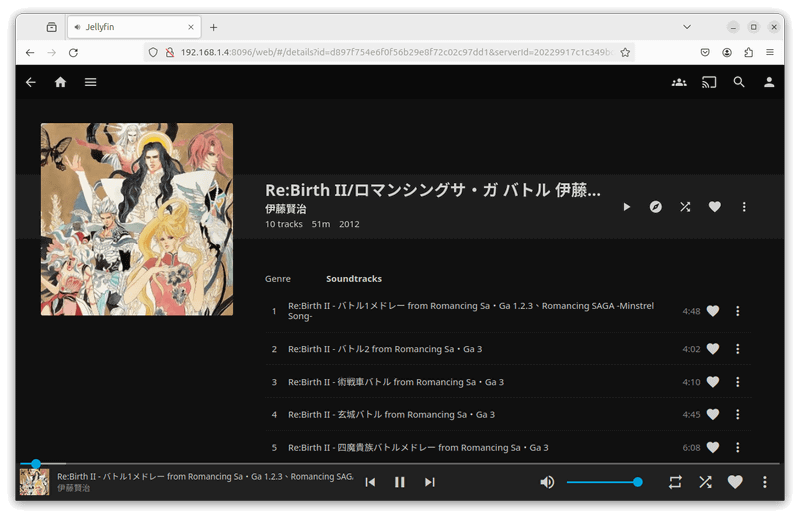Click the album cover art
This screenshot has width=800, height=518.
pyautogui.click(x=137, y=219)
